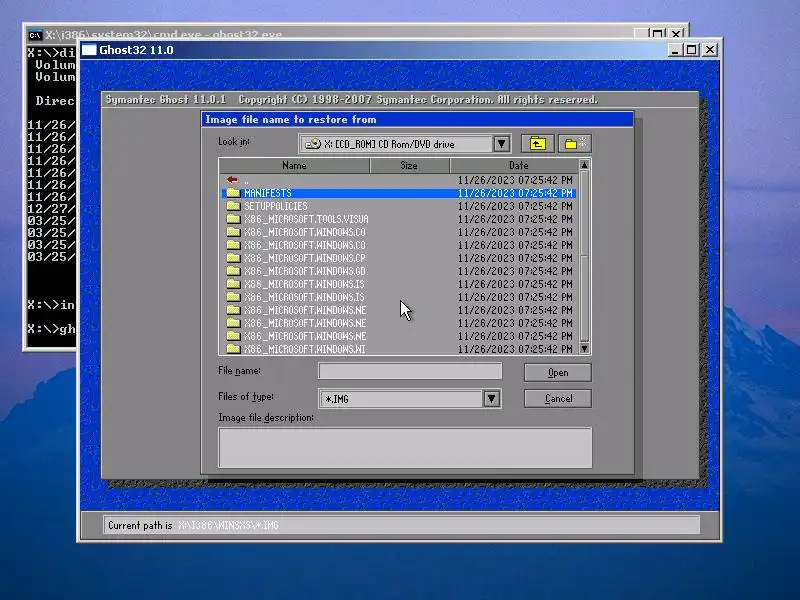Select the SETUPPOLICIES folder icon
Screen dimensions: 800x600
233,206
